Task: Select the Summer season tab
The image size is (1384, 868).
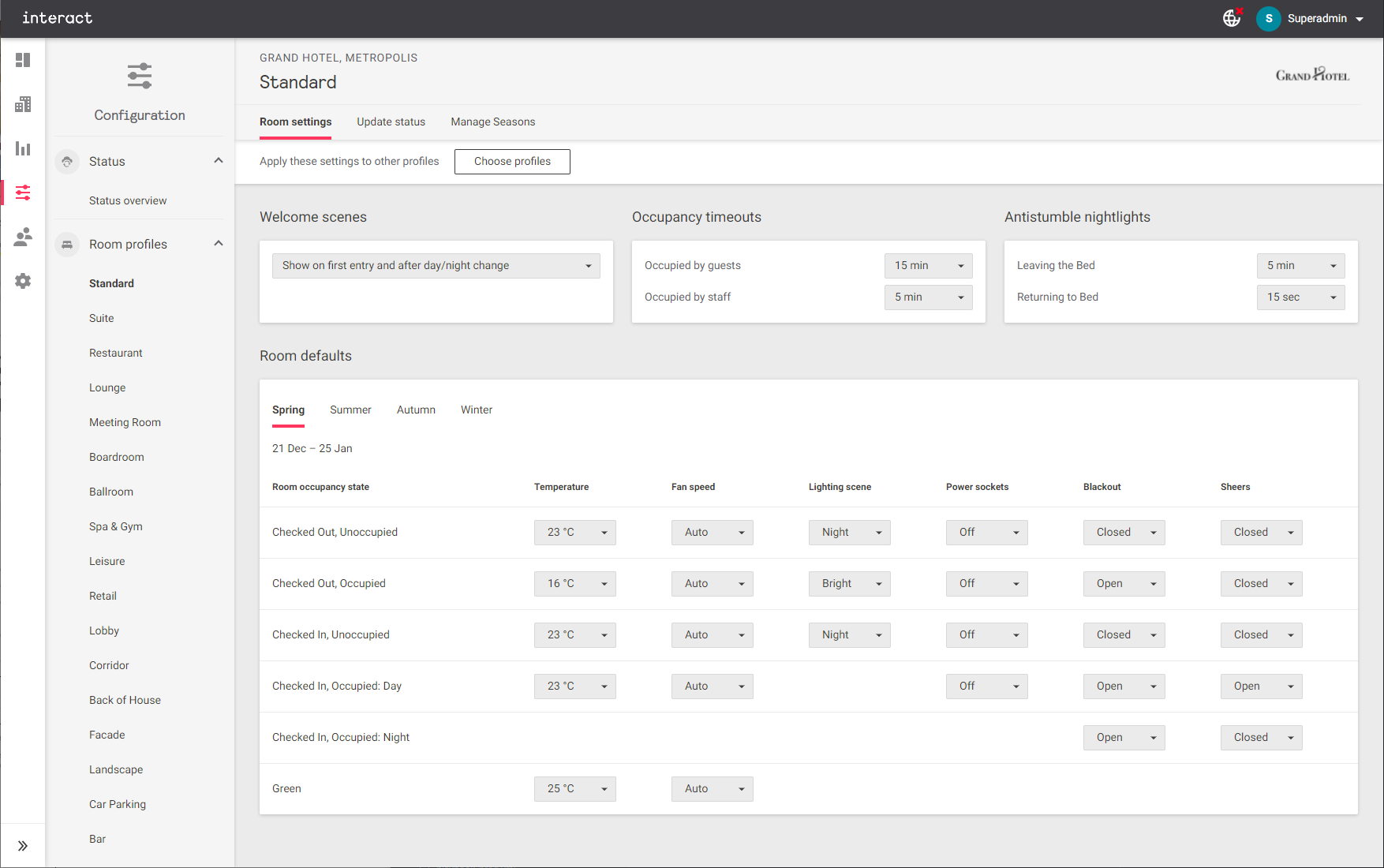Action: [x=350, y=410]
